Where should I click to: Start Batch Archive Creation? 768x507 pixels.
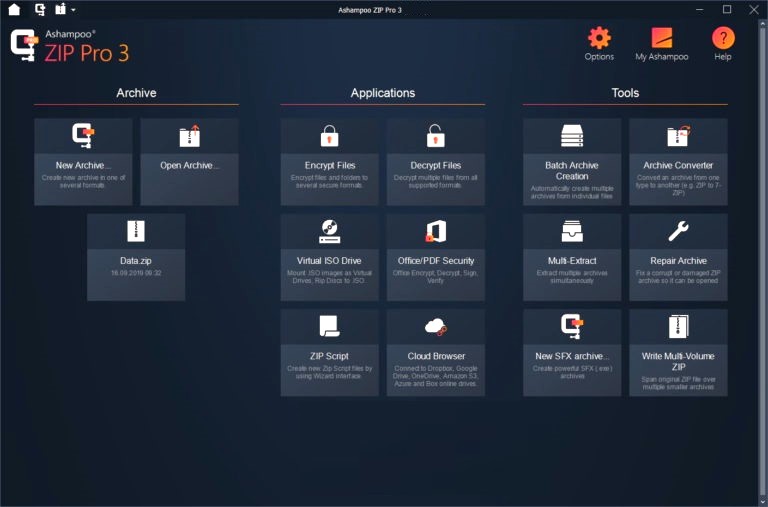[x=572, y=162]
